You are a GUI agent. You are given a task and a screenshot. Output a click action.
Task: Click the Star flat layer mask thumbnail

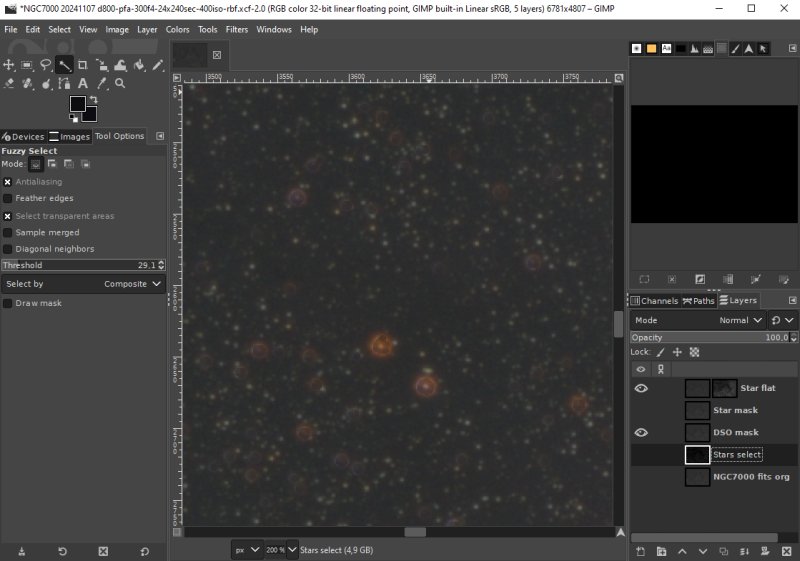point(724,389)
